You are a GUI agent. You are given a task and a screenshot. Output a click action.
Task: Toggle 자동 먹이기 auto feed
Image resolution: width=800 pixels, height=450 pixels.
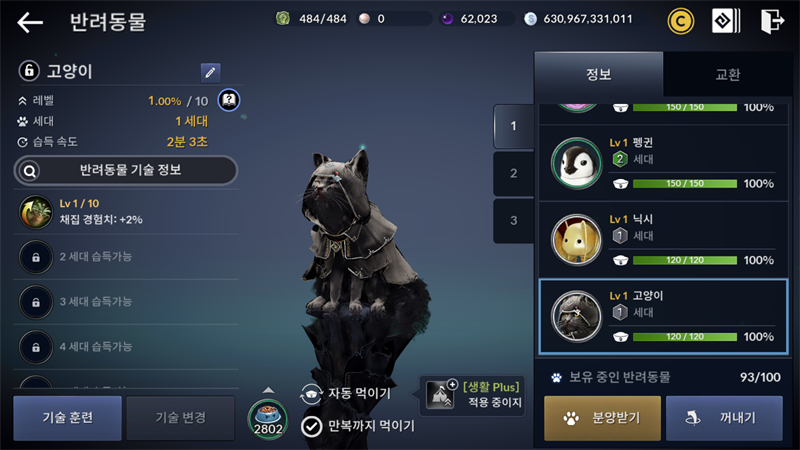pyautogui.click(x=346, y=393)
